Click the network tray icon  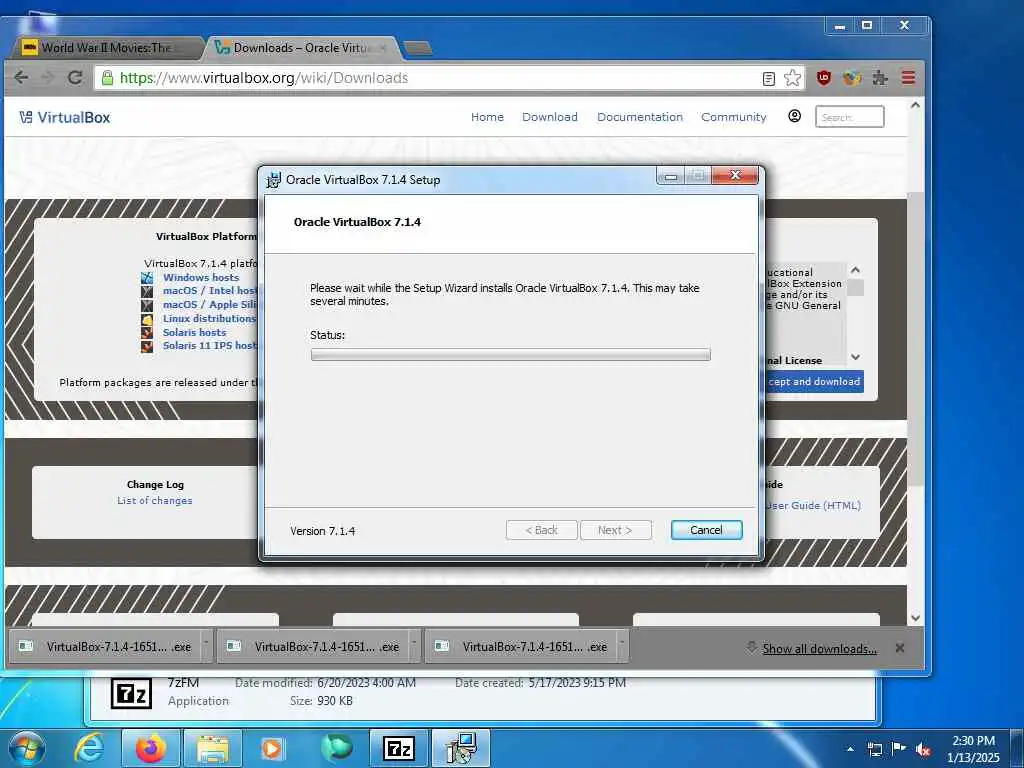874,749
